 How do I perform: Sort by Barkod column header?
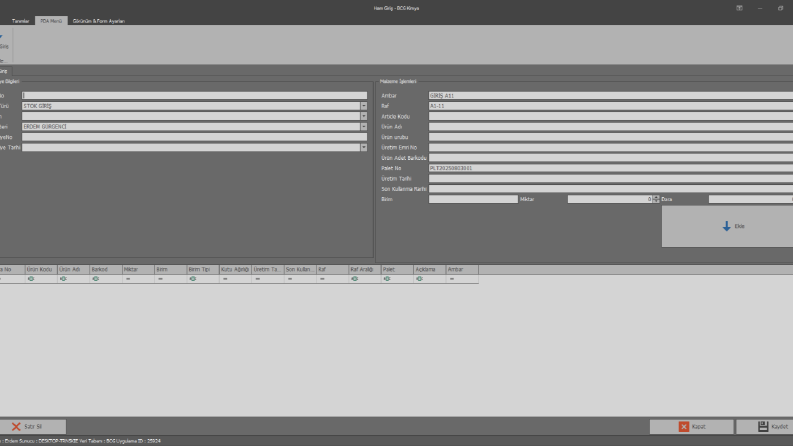click(106, 270)
